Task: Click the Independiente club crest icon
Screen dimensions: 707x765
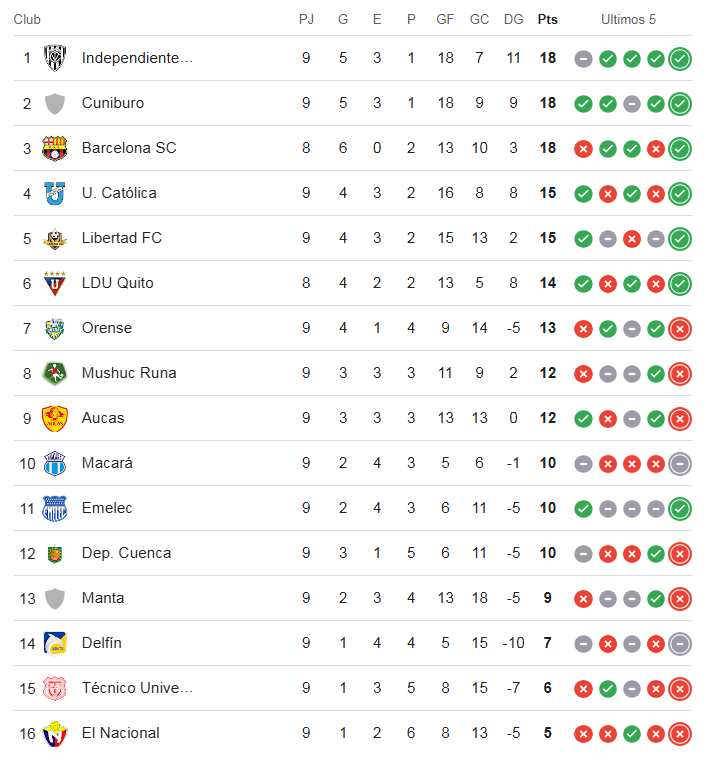Action: [55, 58]
